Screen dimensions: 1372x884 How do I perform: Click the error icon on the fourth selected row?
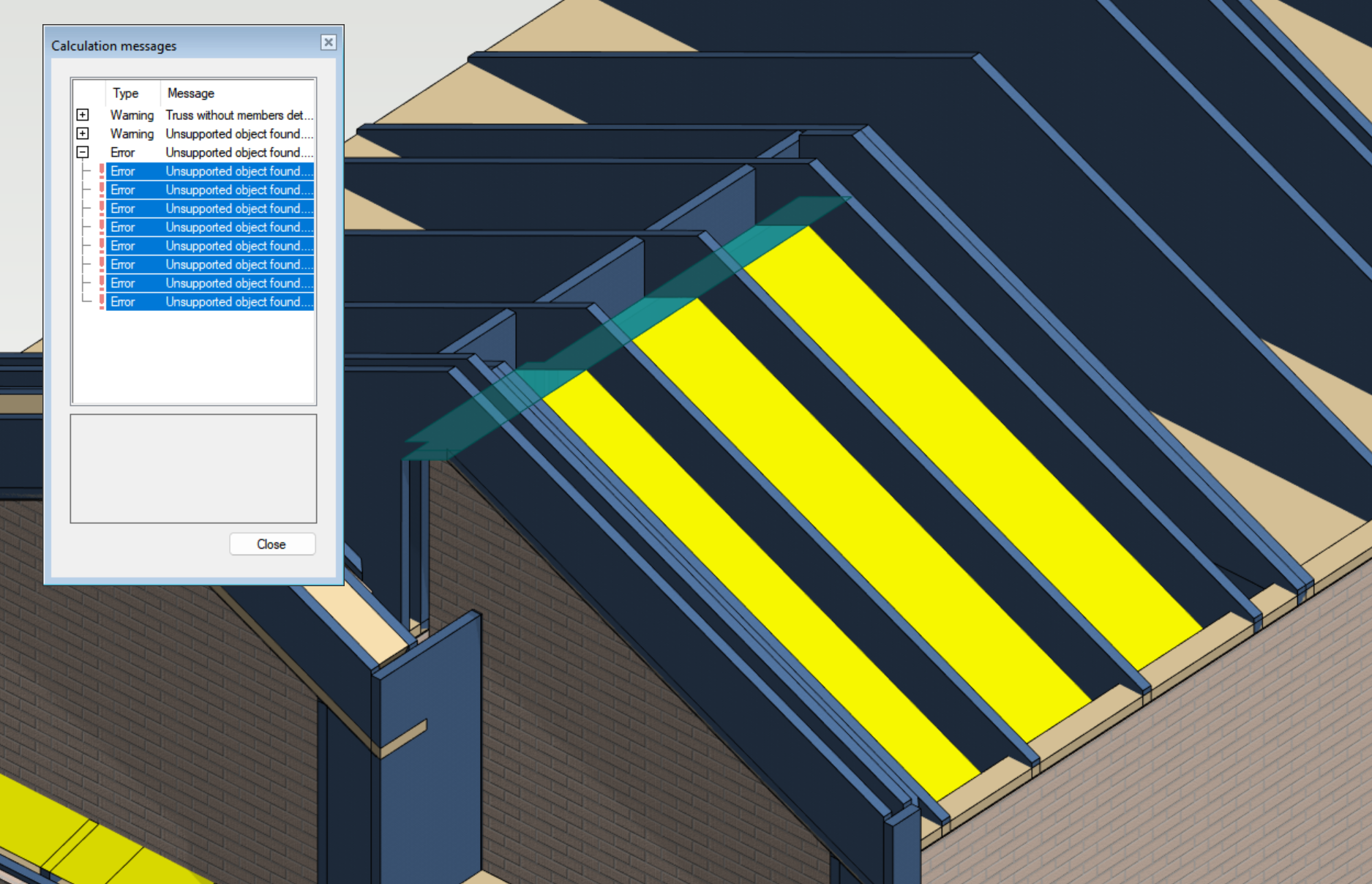pos(102,227)
